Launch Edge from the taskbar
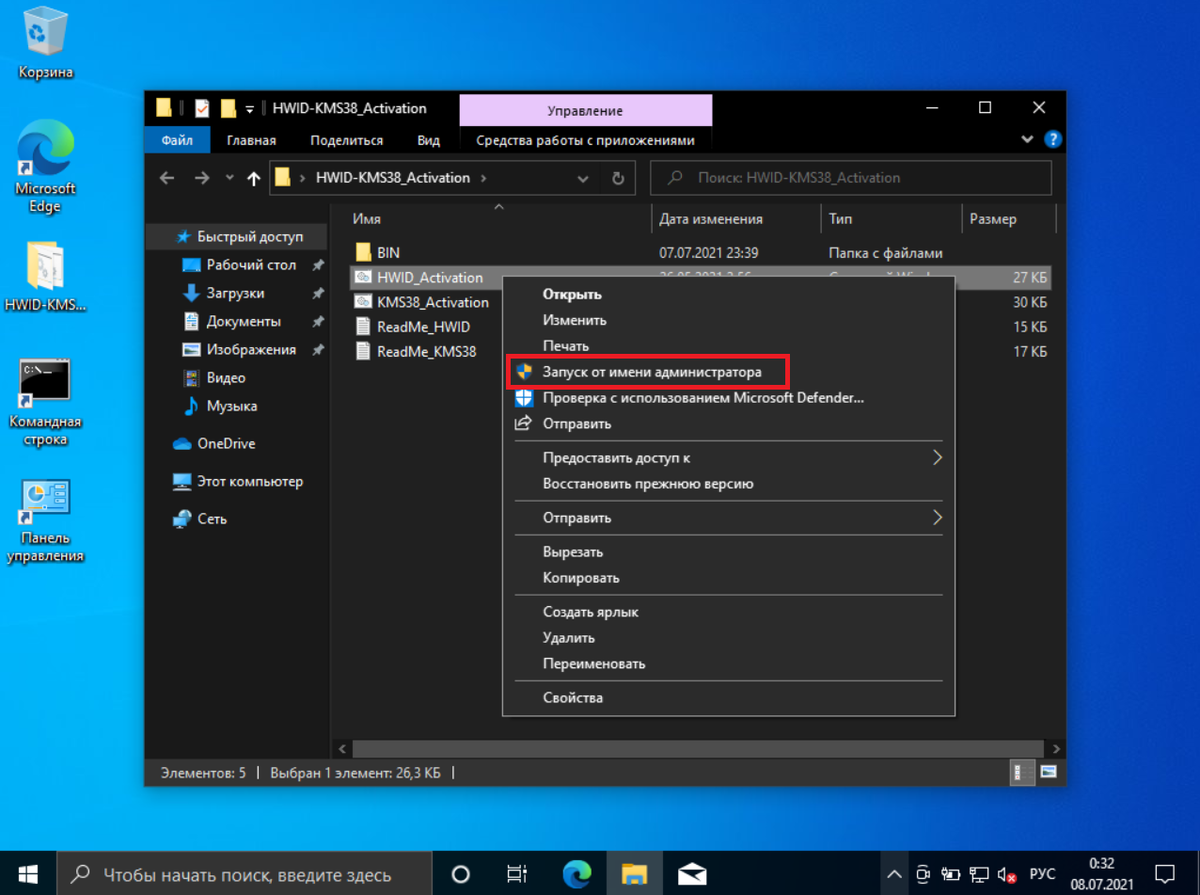The height and width of the screenshot is (895, 1200). click(x=576, y=874)
